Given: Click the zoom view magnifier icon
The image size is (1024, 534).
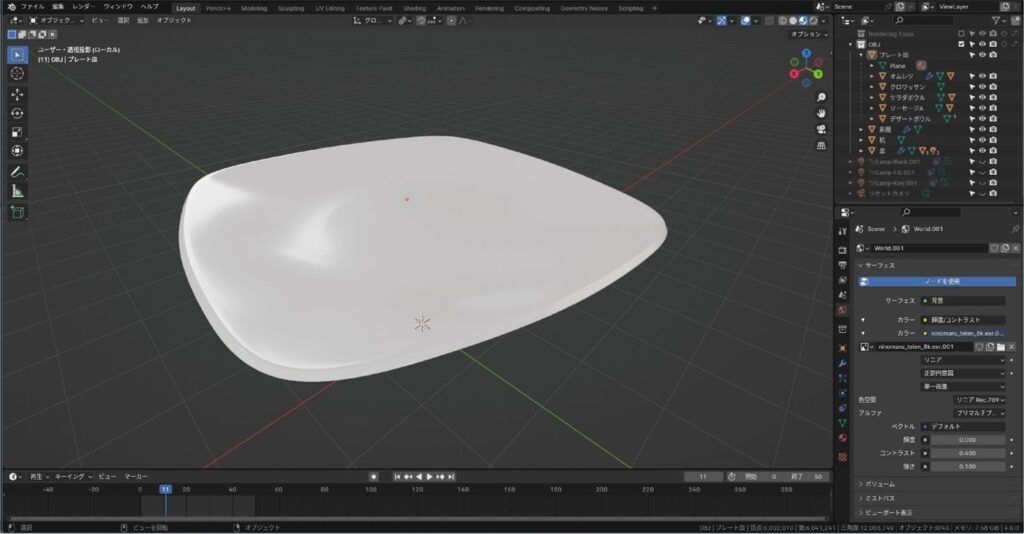Looking at the screenshot, I should click(x=821, y=97).
